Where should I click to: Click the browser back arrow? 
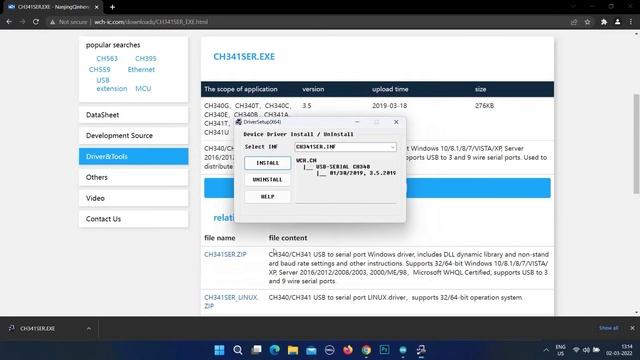(9, 22)
